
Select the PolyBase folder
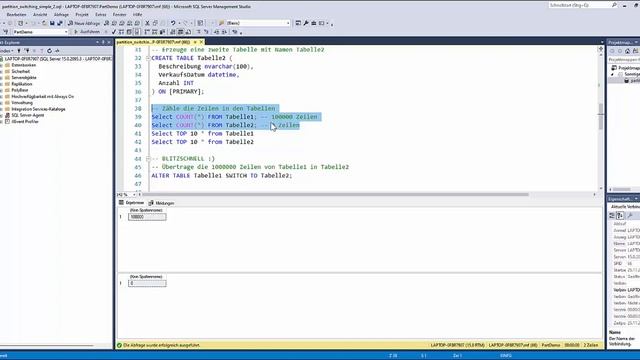pos(20,90)
